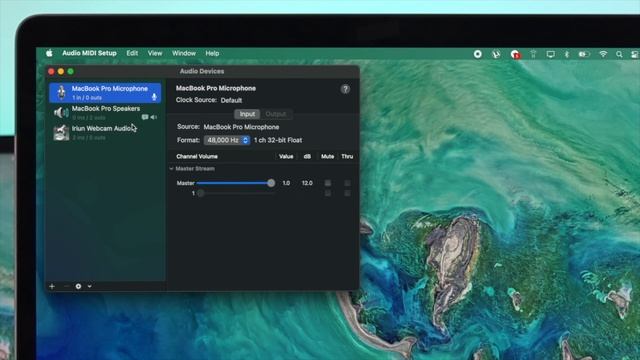Click the Master dB value "12.0"
The image size is (640, 360).
coord(307,183)
